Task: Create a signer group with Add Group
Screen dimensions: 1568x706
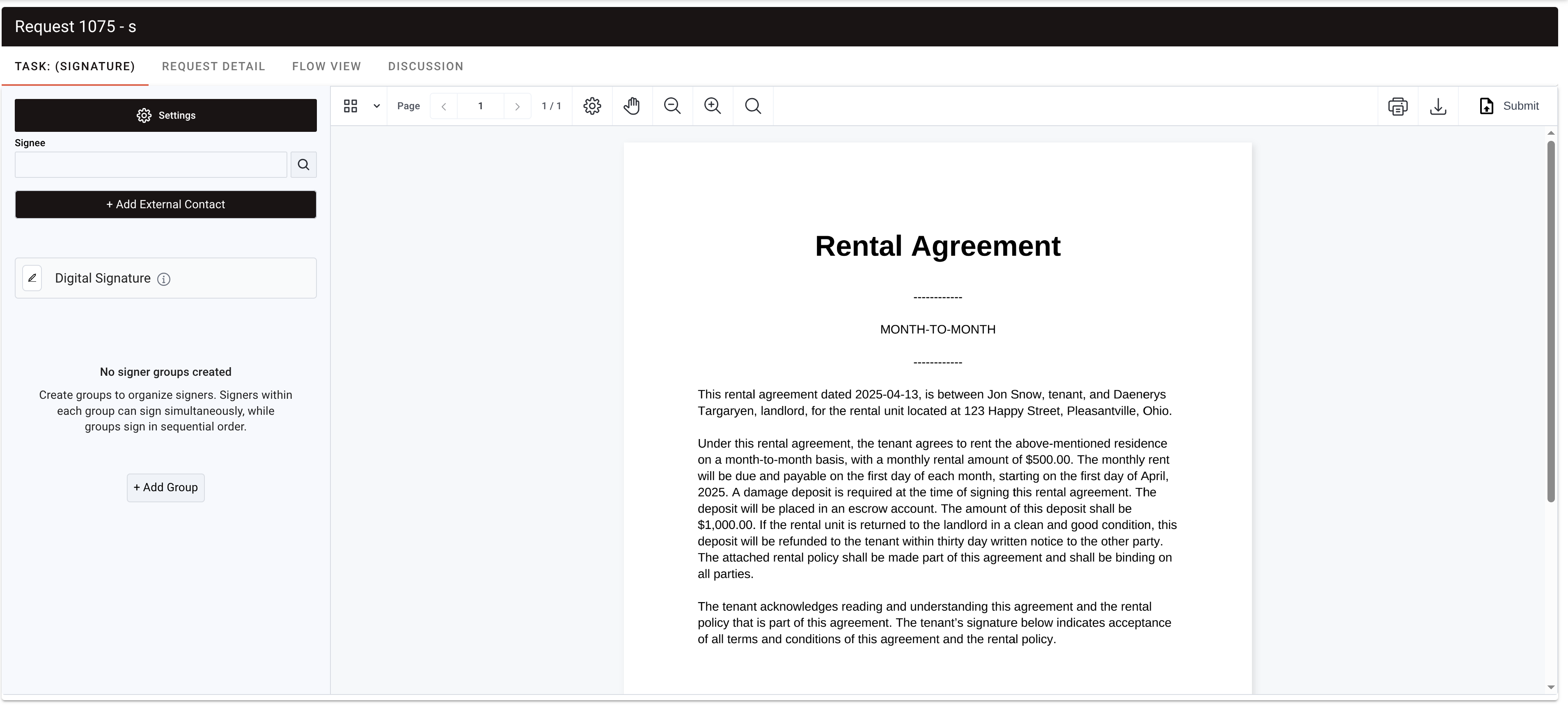Action: pyautogui.click(x=165, y=488)
